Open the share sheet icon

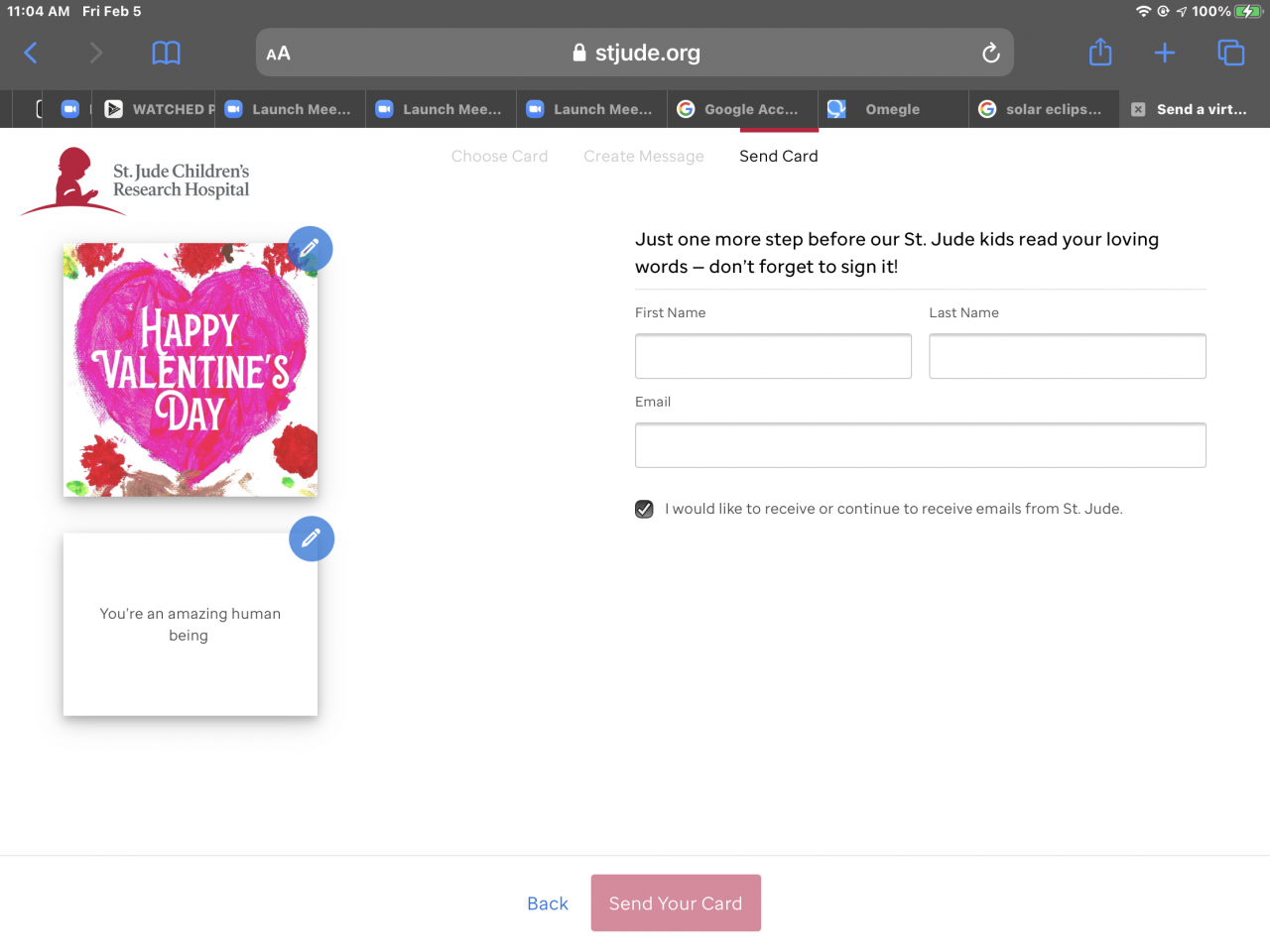pos(1100,53)
